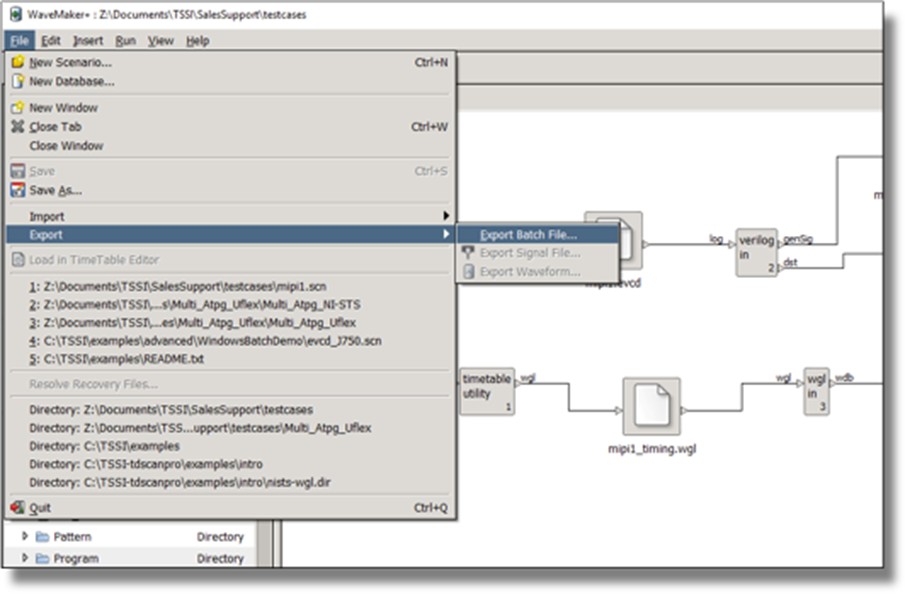Open the File menu
The width and height of the screenshot is (905, 594).
pos(20,41)
